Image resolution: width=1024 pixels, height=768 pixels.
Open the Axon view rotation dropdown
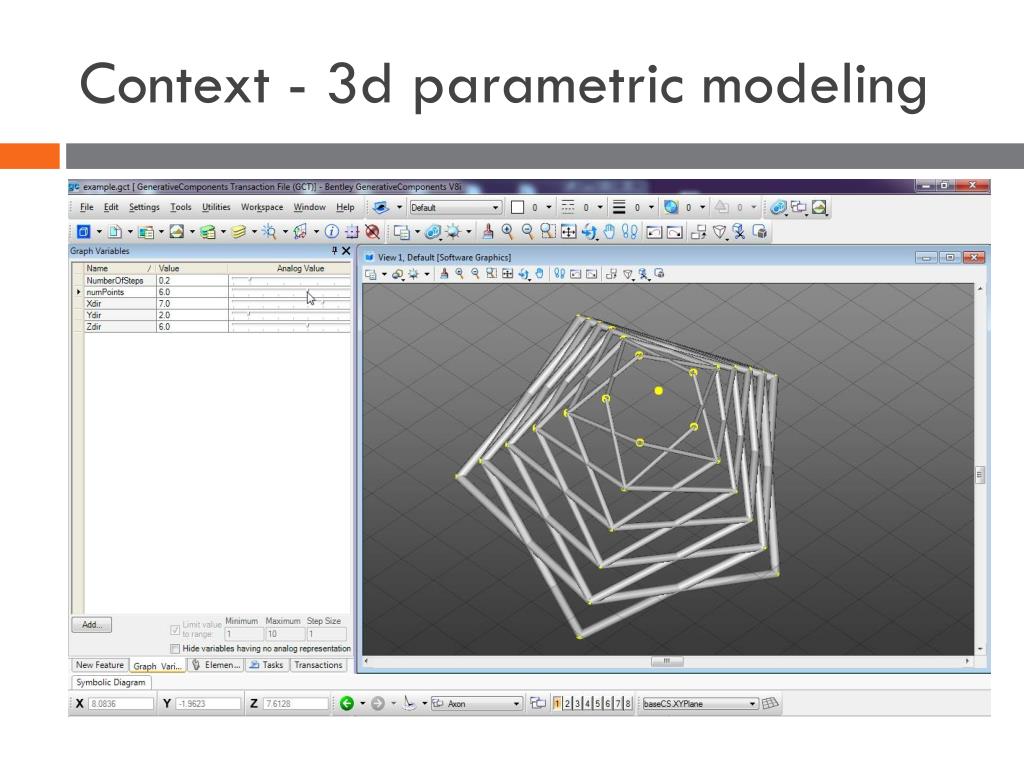tap(477, 703)
